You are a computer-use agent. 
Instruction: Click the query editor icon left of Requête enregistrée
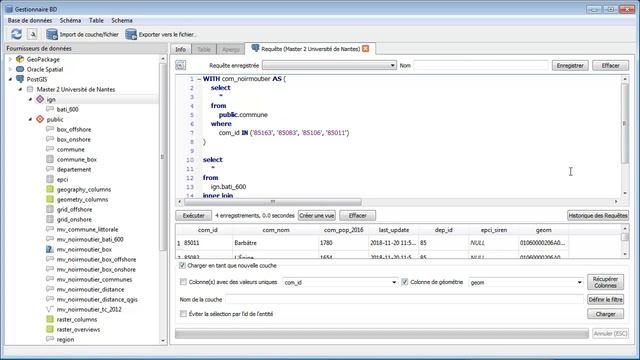pyautogui.click(x=180, y=65)
